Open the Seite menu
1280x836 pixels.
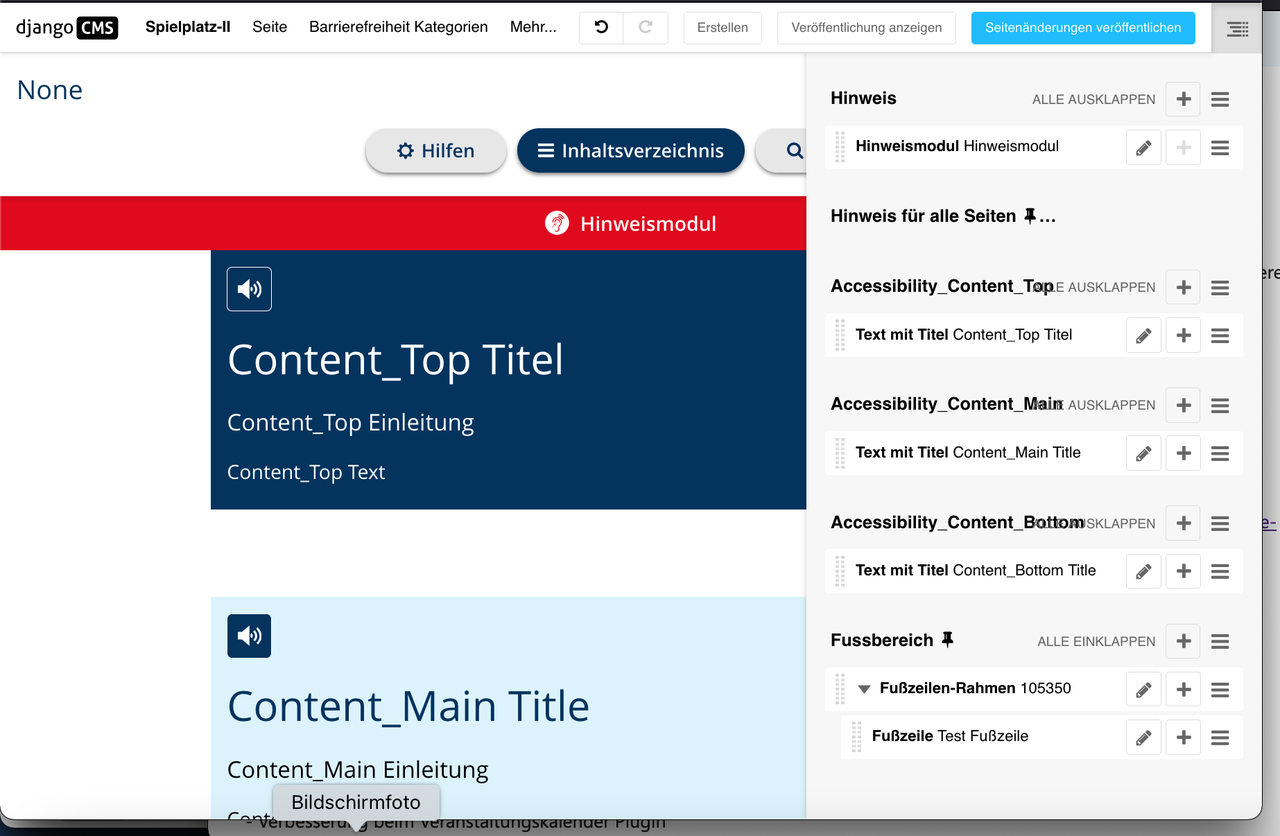coord(270,27)
